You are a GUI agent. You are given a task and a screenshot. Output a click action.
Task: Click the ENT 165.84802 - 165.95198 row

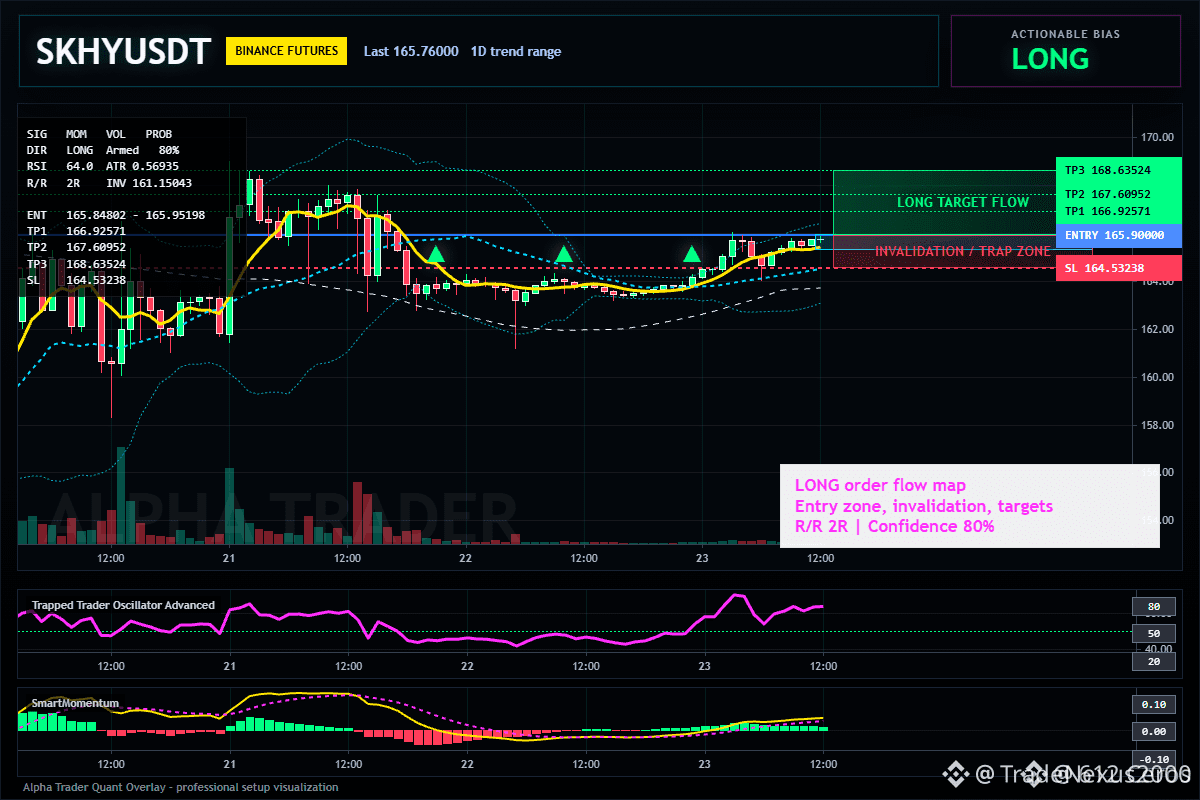point(116,215)
